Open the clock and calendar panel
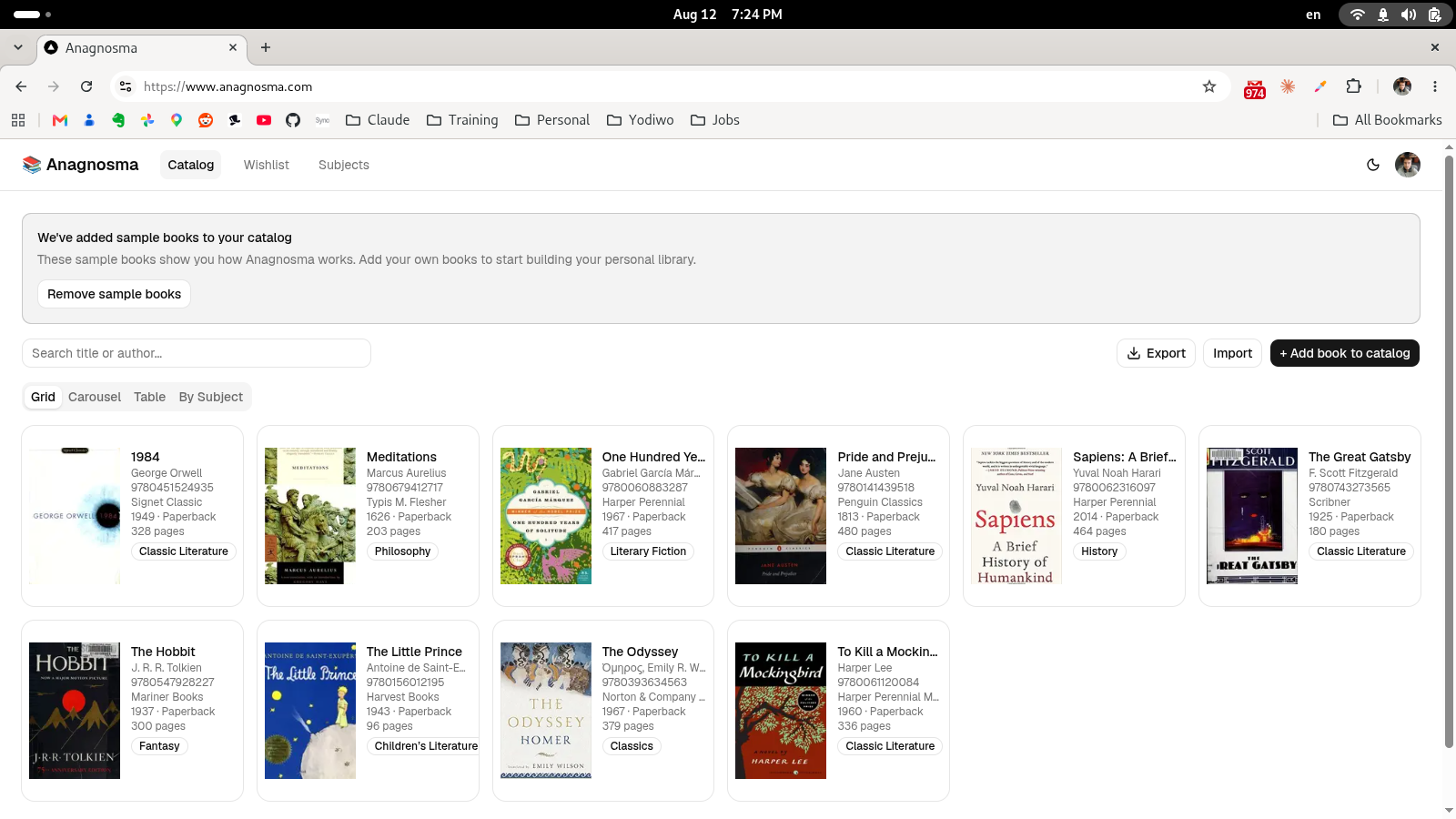The width and height of the screenshot is (1456, 819). click(x=727, y=15)
